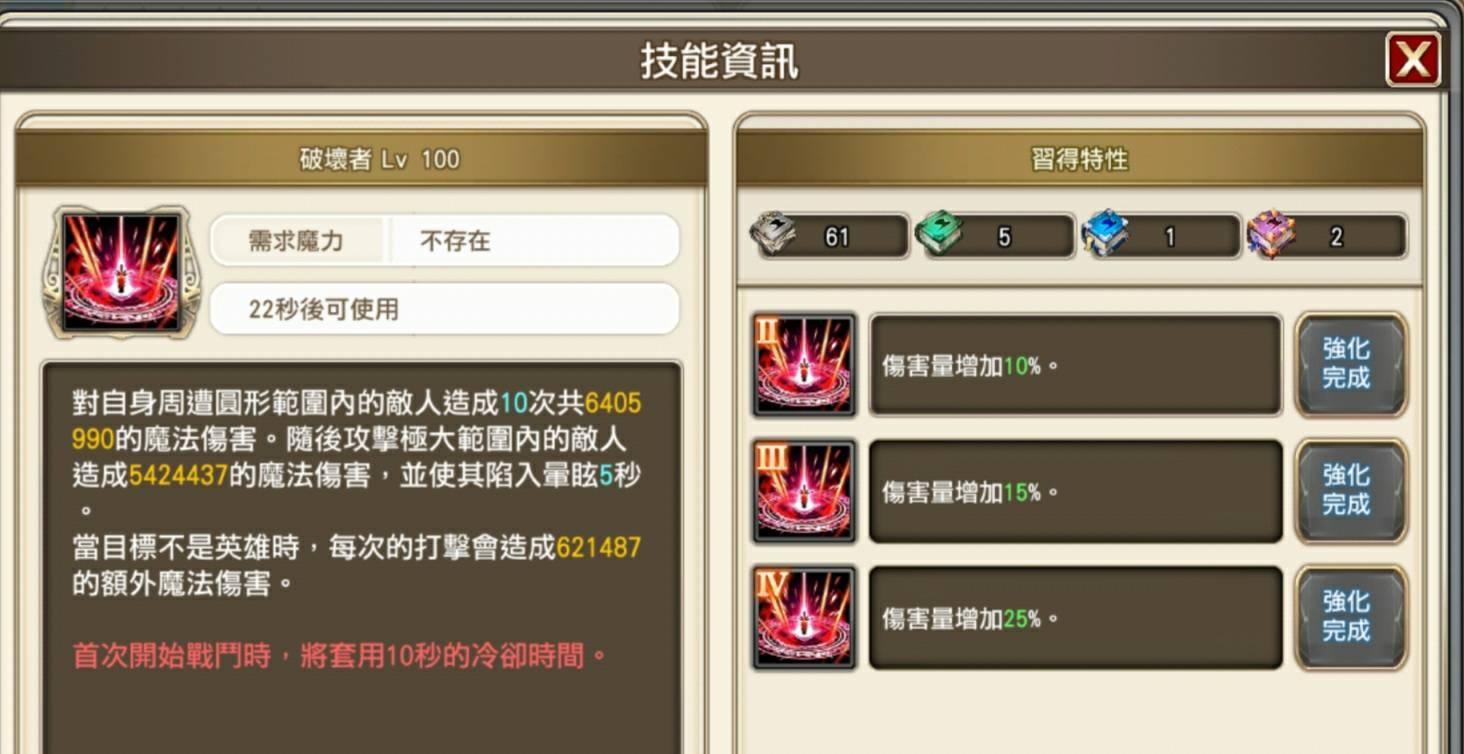Select the tier III trait skill icon
This screenshot has height=754, width=1464.
[x=804, y=491]
